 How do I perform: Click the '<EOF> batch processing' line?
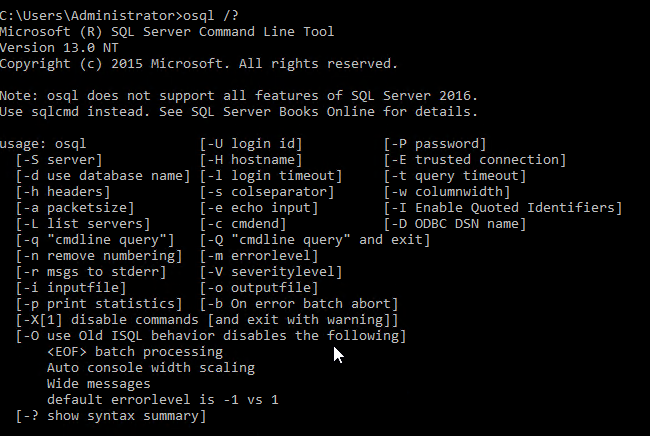point(135,351)
